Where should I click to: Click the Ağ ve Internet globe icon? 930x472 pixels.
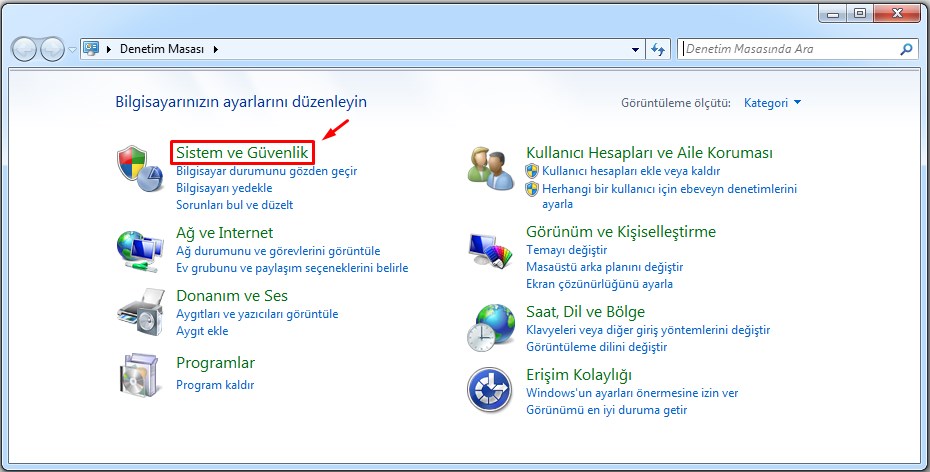(x=139, y=250)
